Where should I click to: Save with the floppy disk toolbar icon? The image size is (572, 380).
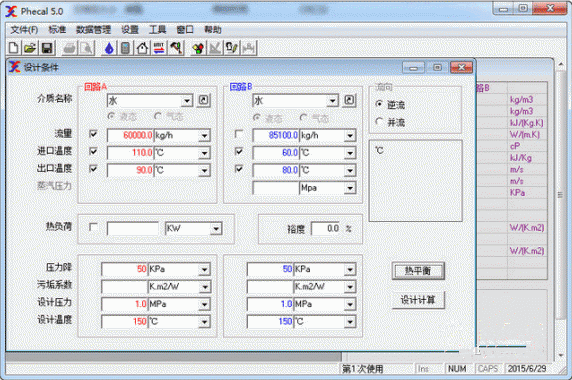(x=47, y=48)
